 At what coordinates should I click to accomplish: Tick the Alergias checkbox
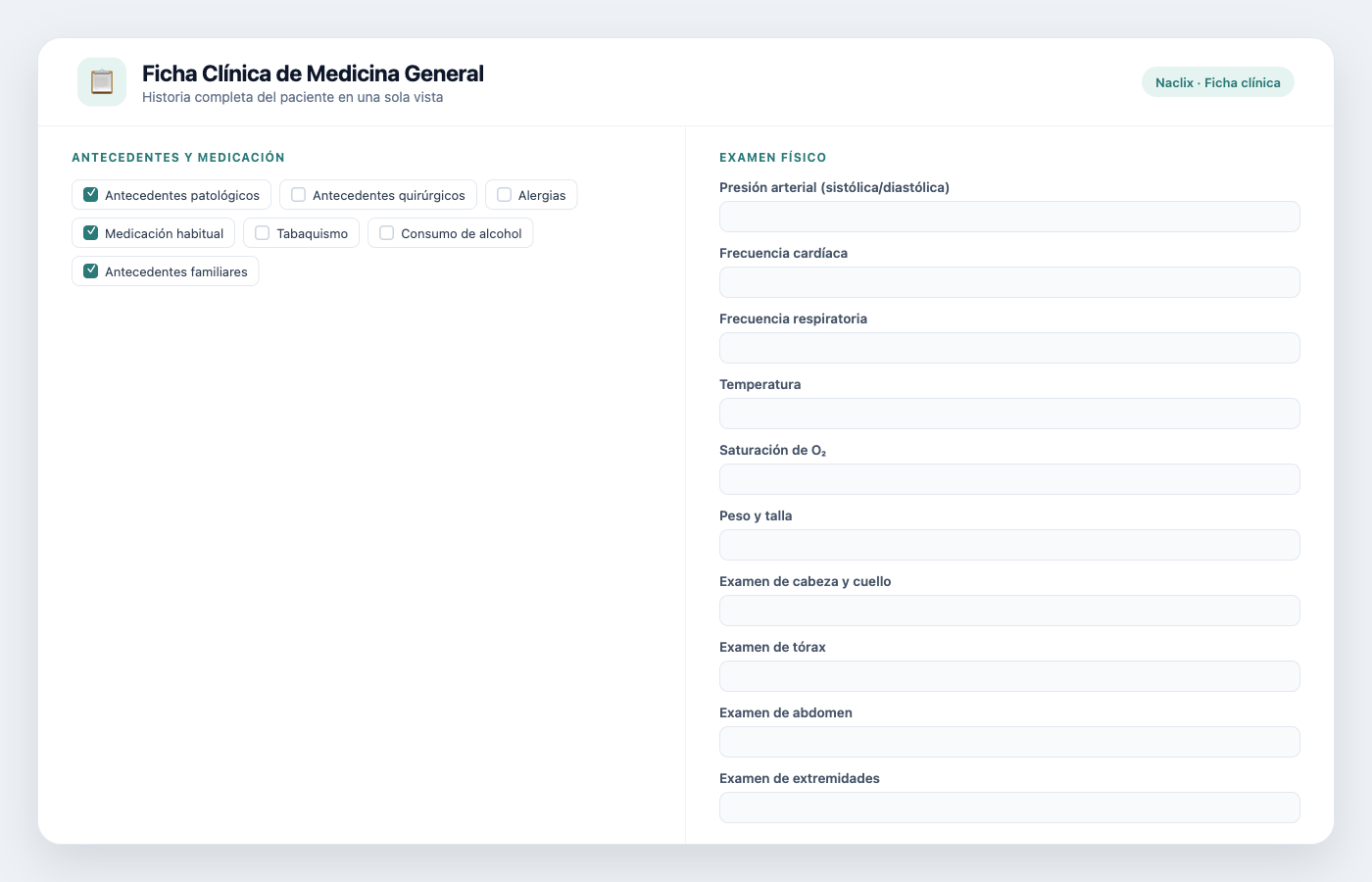(505, 194)
